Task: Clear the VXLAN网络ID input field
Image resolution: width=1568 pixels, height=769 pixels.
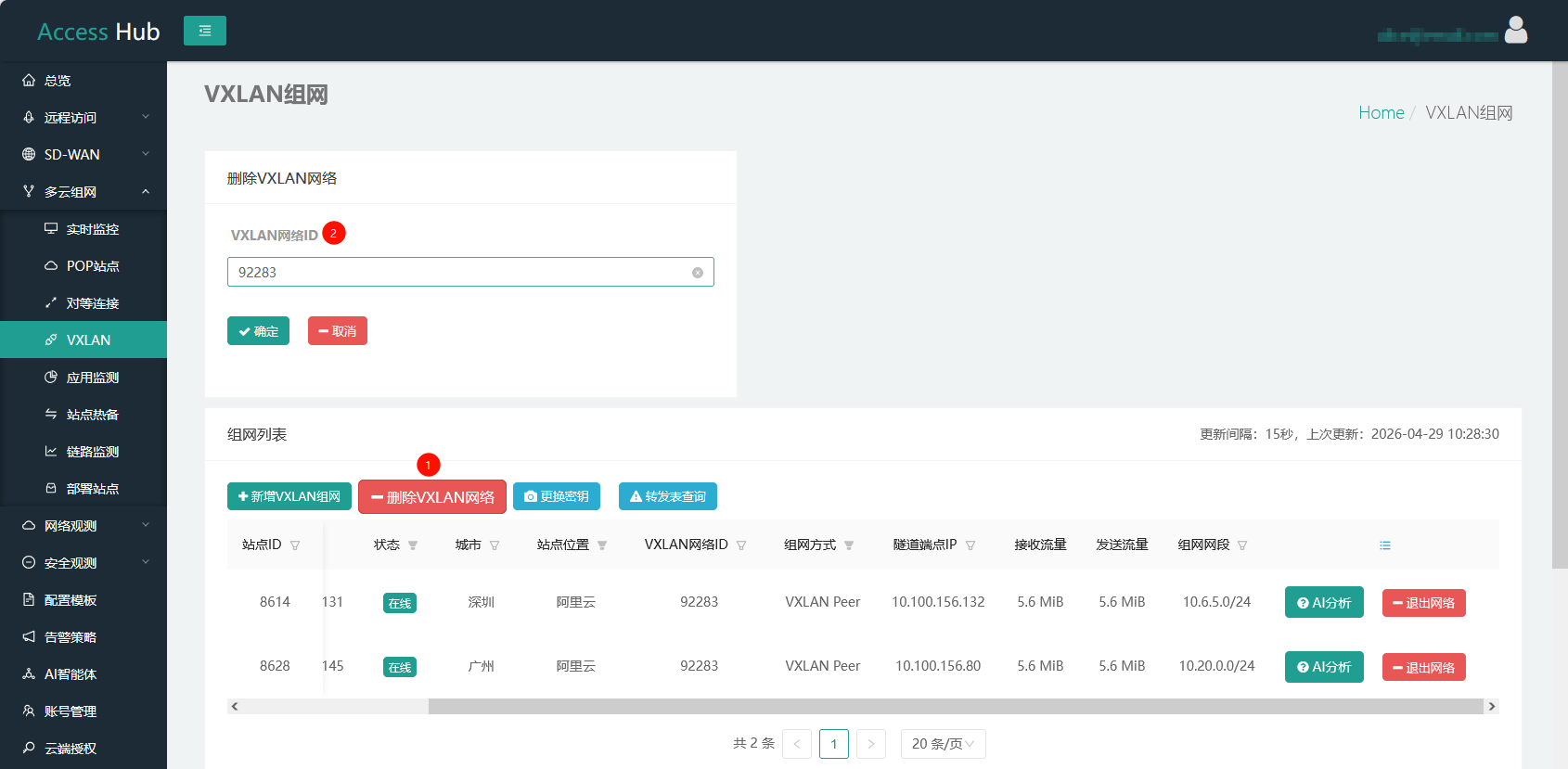Action: pos(698,273)
